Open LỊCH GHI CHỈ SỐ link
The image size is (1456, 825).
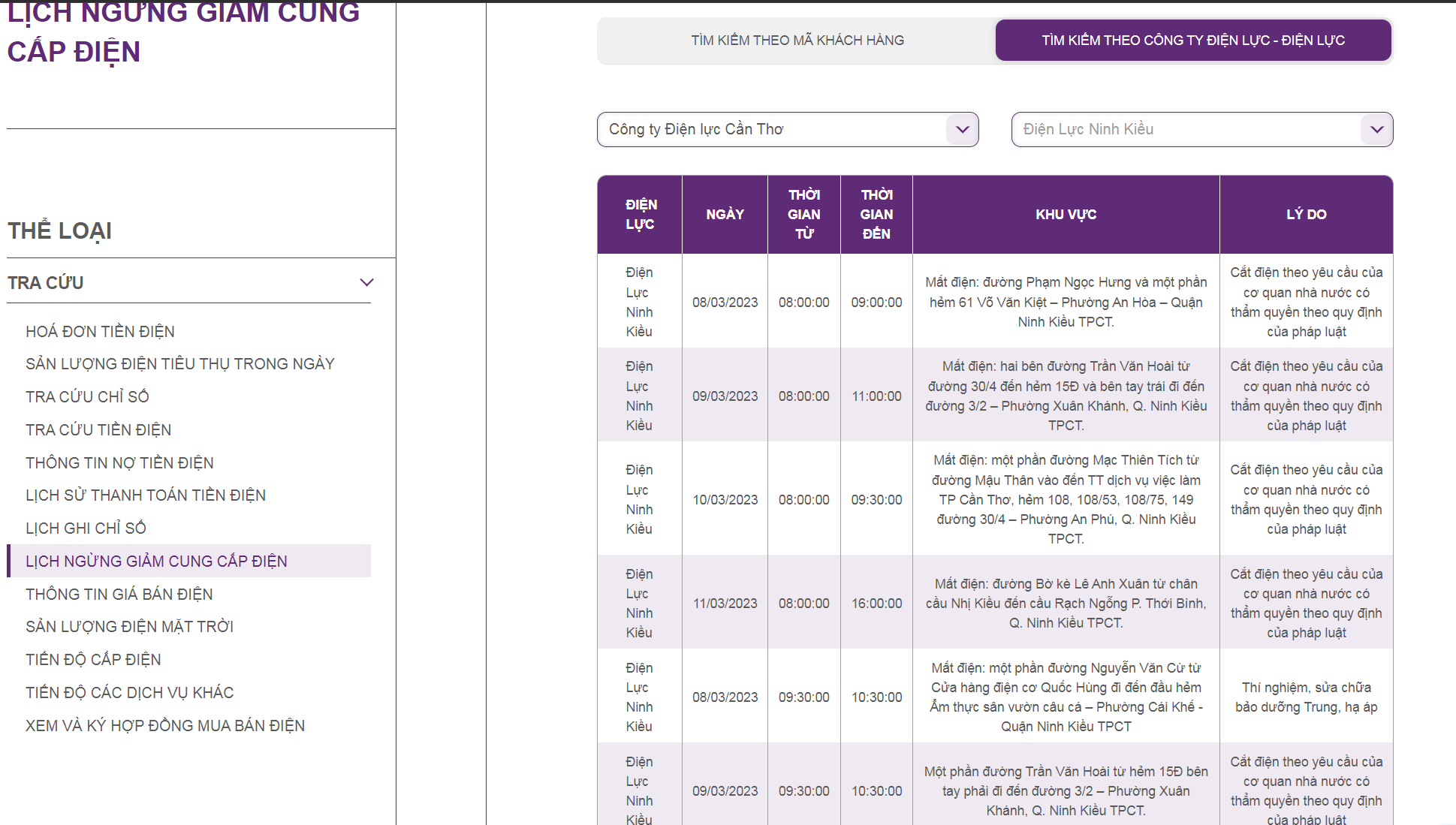pos(86,528)
